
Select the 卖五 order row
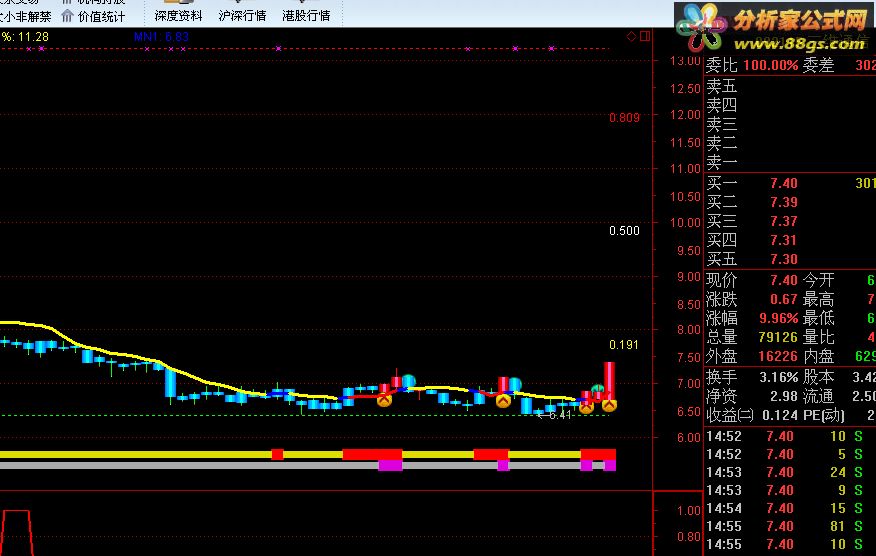(x=790, y=86)
